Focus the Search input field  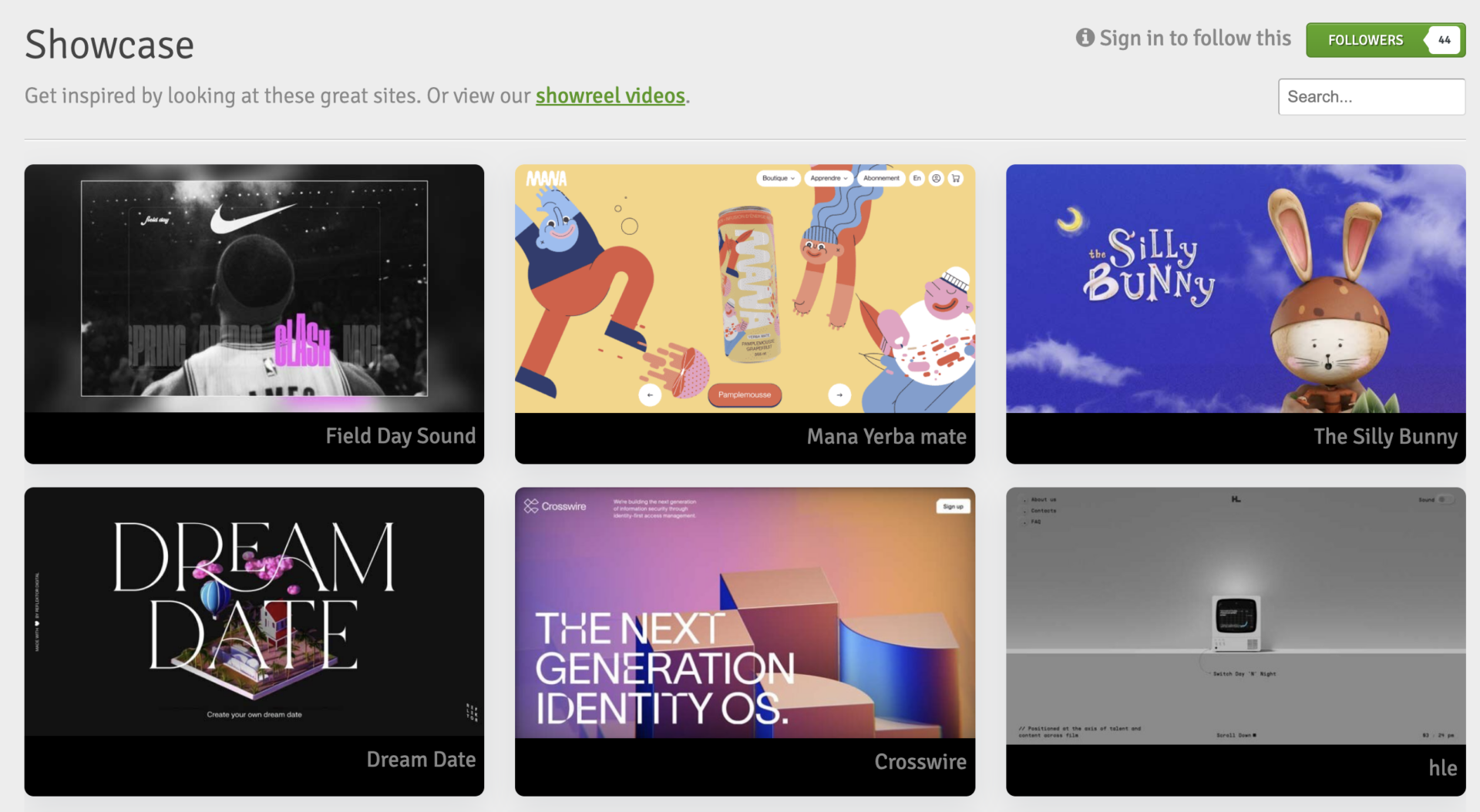click(1371, 97)
